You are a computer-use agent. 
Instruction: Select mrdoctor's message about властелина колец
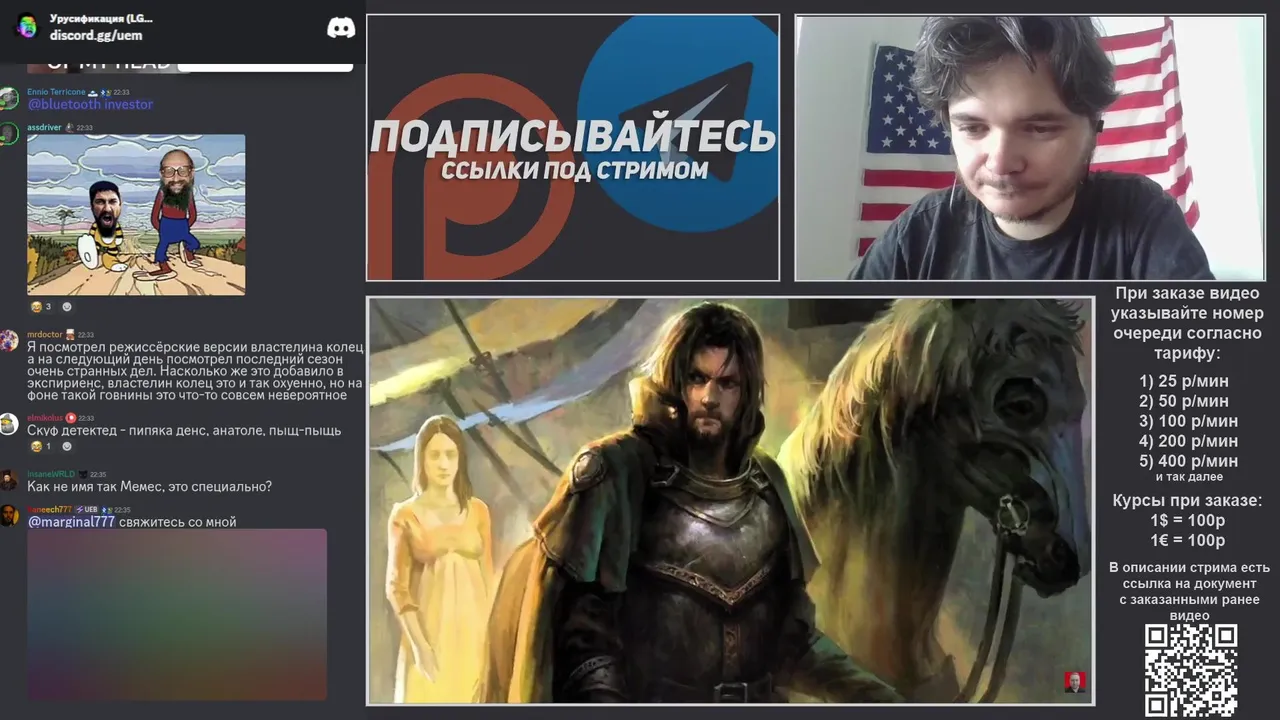195,371
